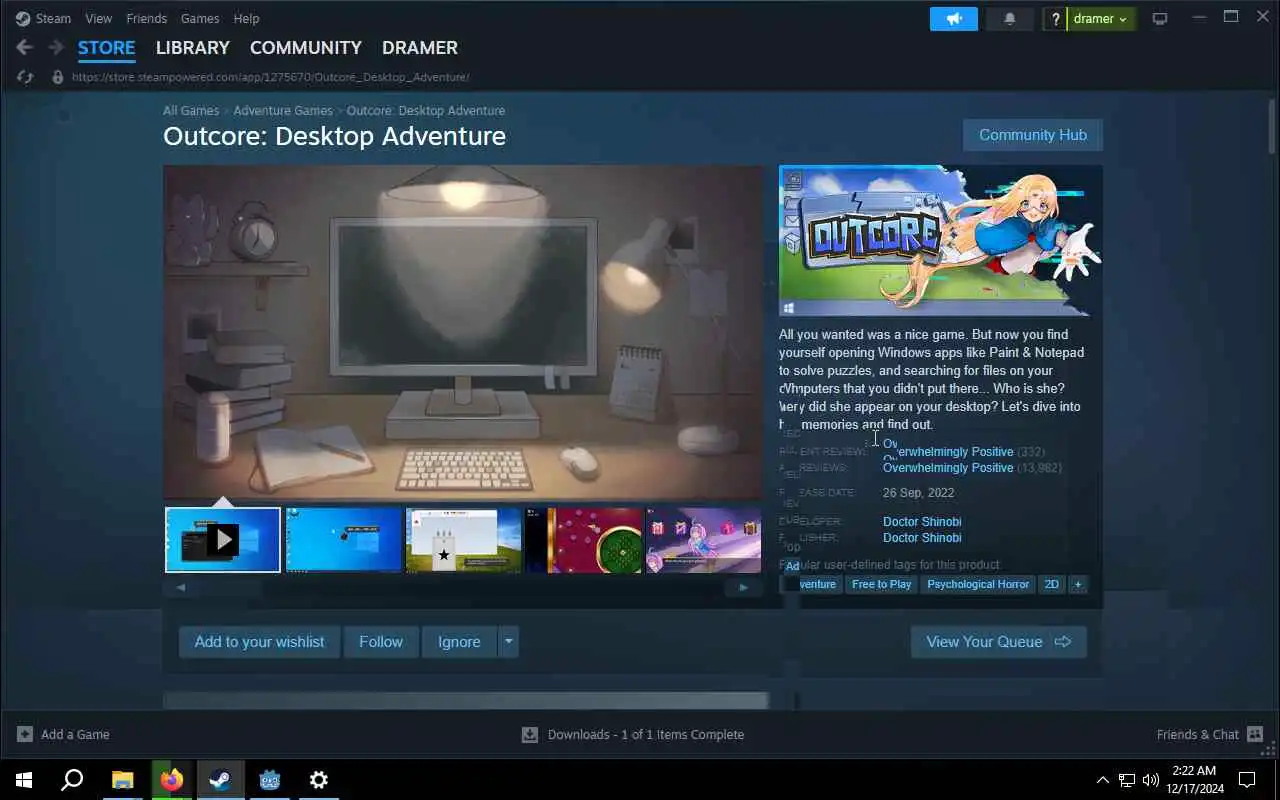Click the Downloads icon in the status bar
The height and width of the screenshot is (800, 1280).
coord(530,734)
